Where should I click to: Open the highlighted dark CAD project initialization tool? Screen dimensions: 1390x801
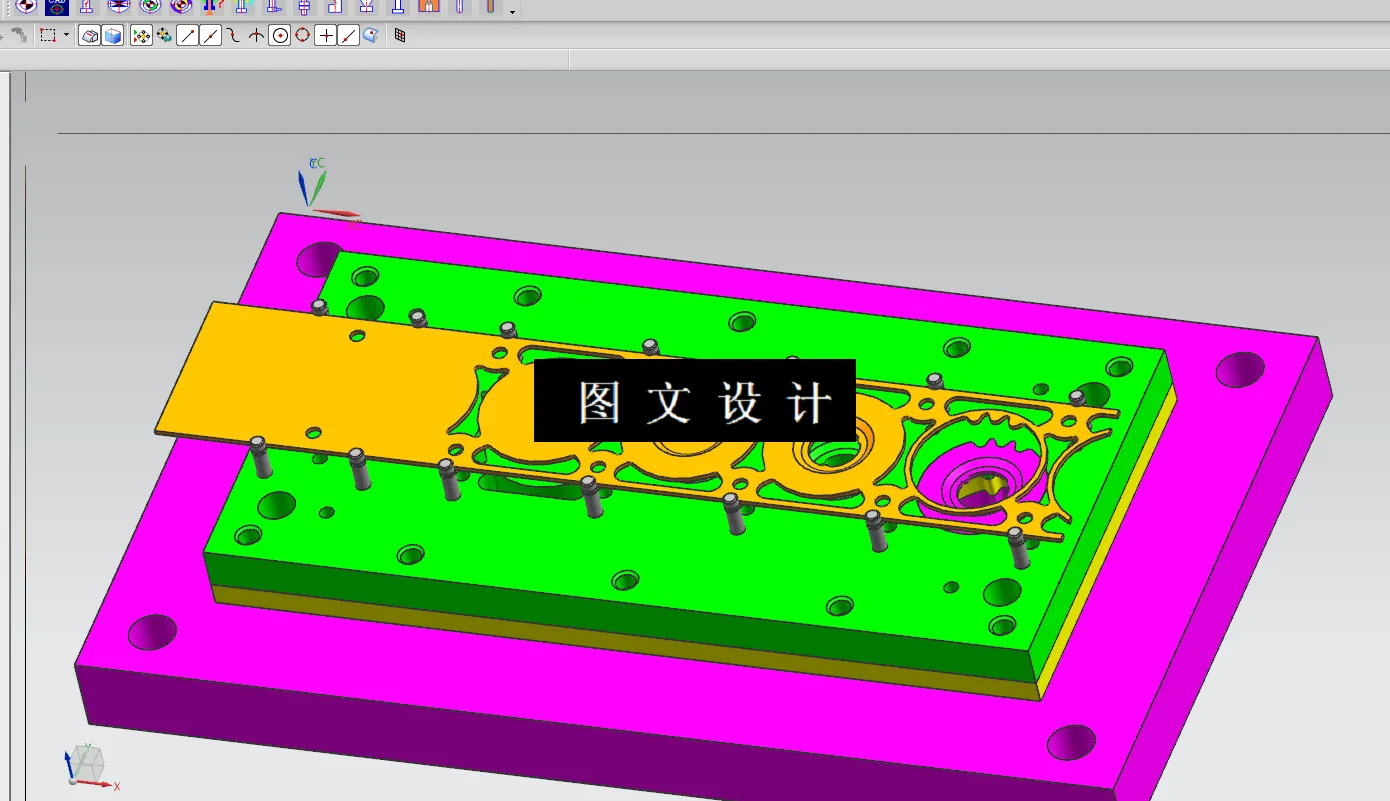pos(55,8)
